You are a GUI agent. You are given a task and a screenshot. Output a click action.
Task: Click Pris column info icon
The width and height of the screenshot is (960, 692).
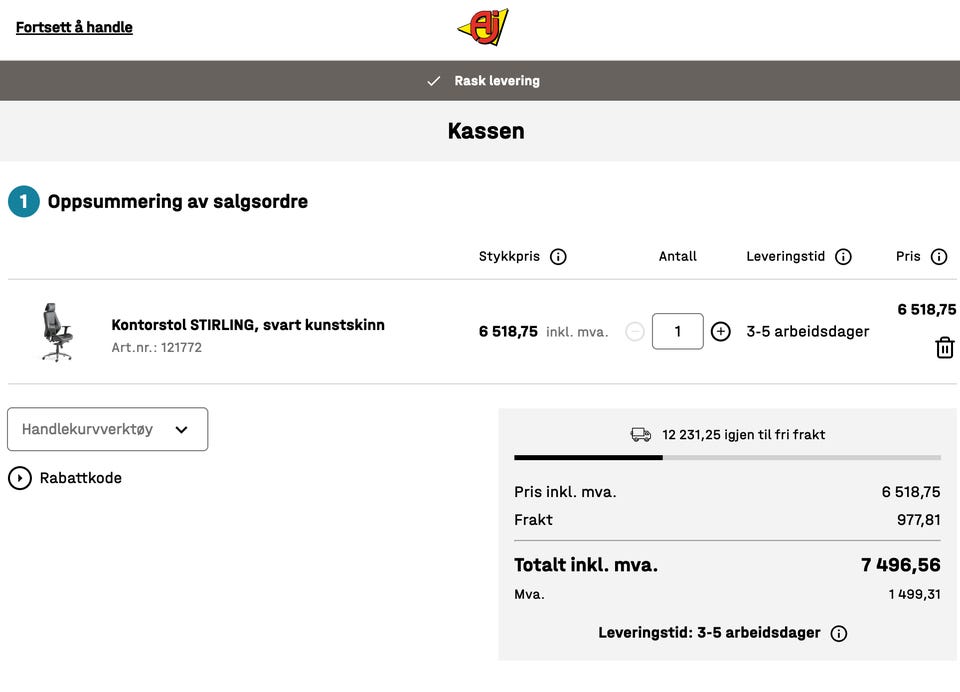(939, 257)
